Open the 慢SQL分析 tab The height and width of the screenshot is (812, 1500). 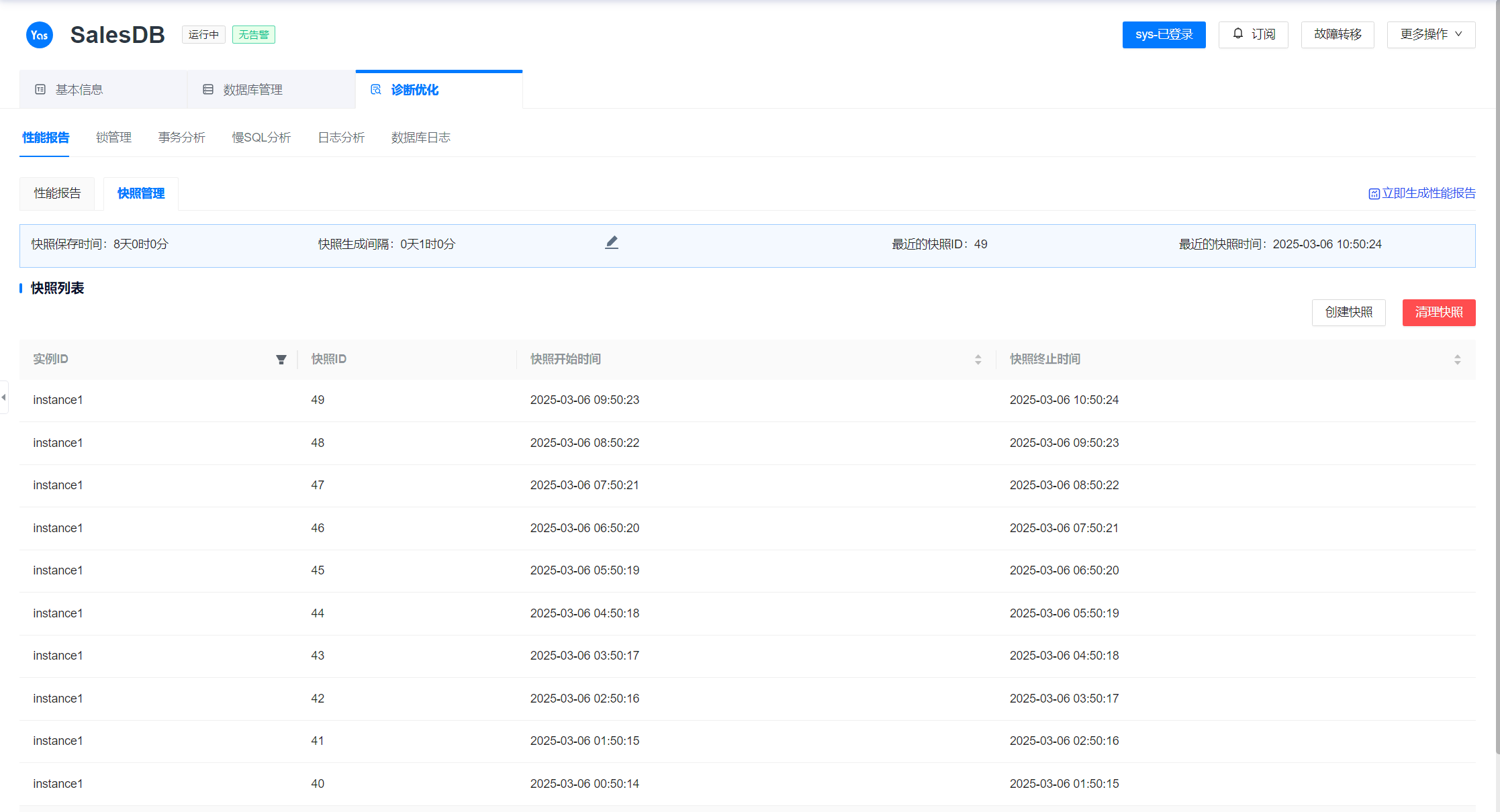coord(261,138)
